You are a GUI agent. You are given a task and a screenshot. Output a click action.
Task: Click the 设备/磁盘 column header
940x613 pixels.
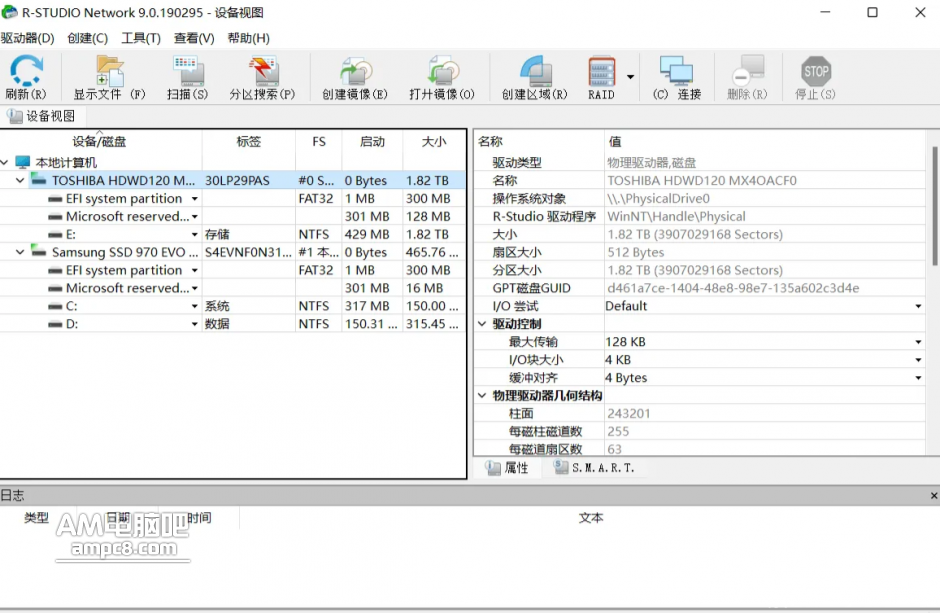pos(100,142)
